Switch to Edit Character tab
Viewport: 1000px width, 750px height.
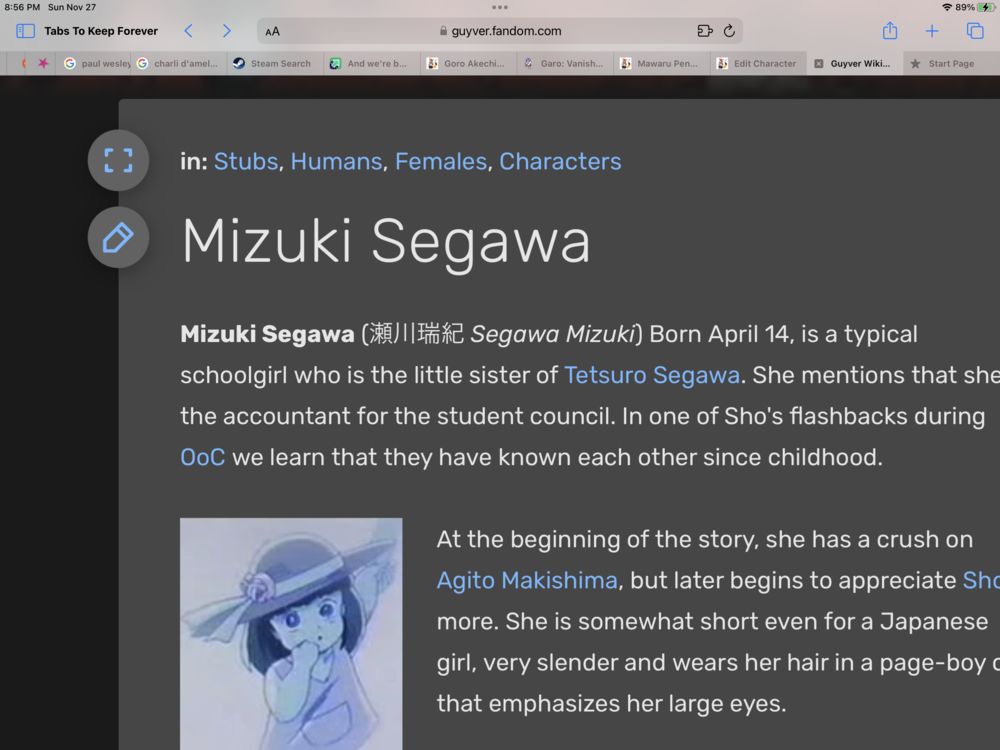click(759, 63)
